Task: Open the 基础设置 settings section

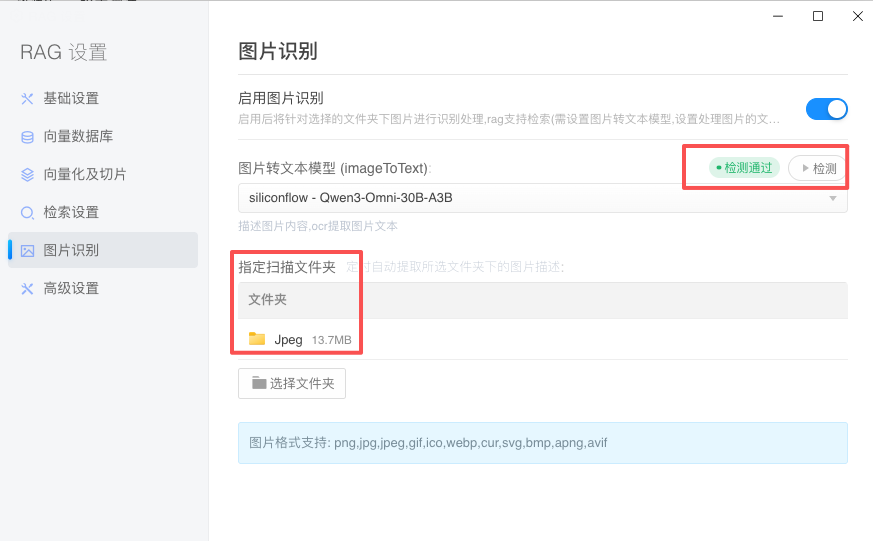Action: click(x=71, y=99)
